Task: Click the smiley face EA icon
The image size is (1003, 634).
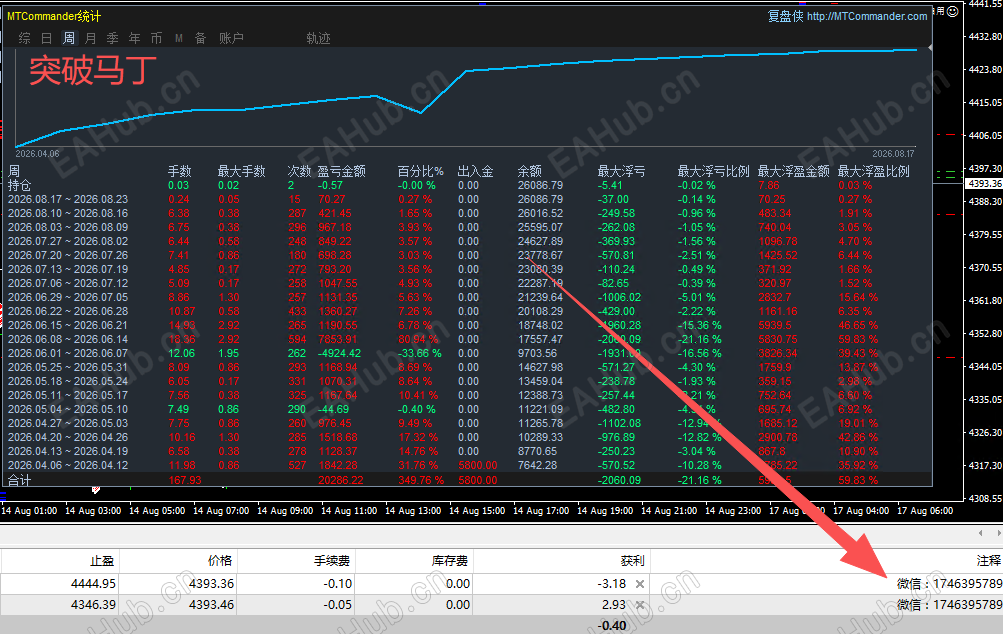Action: 953,11
